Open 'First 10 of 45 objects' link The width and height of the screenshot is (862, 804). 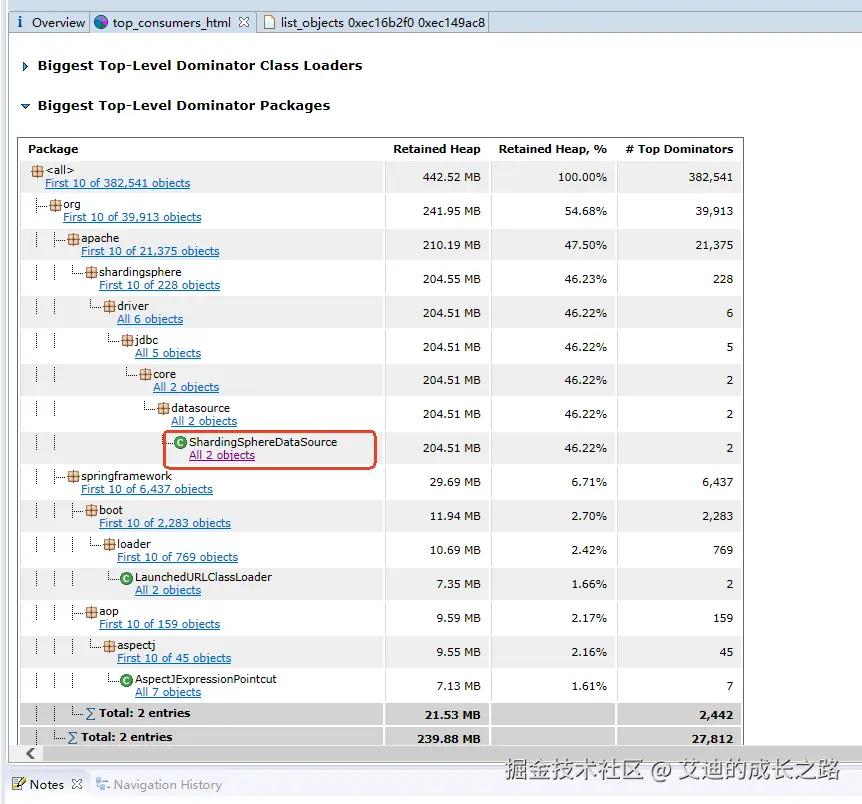click(174, 659)
